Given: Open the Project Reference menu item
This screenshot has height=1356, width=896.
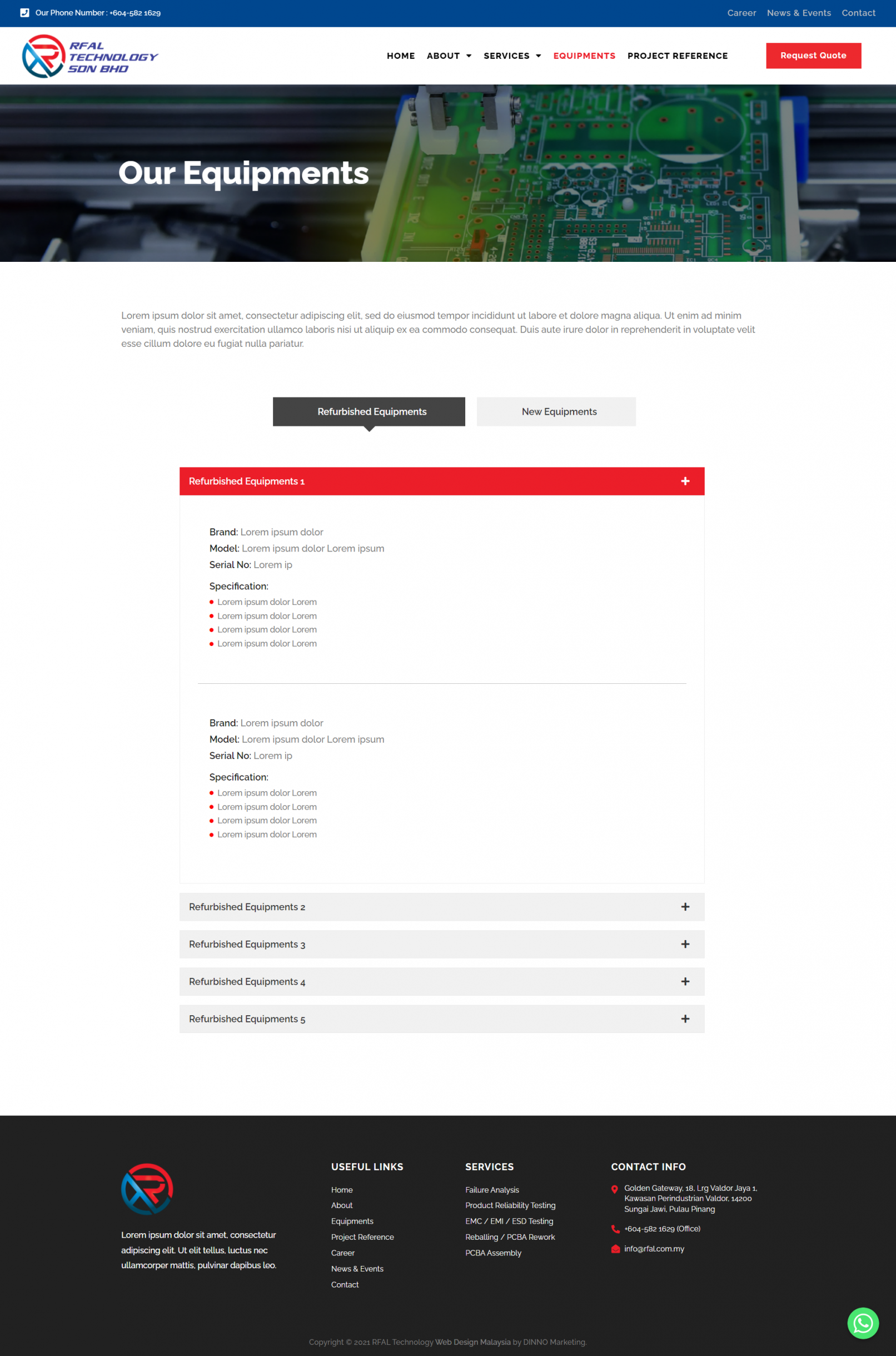Looking at the screenshot, I should (677, 56).
